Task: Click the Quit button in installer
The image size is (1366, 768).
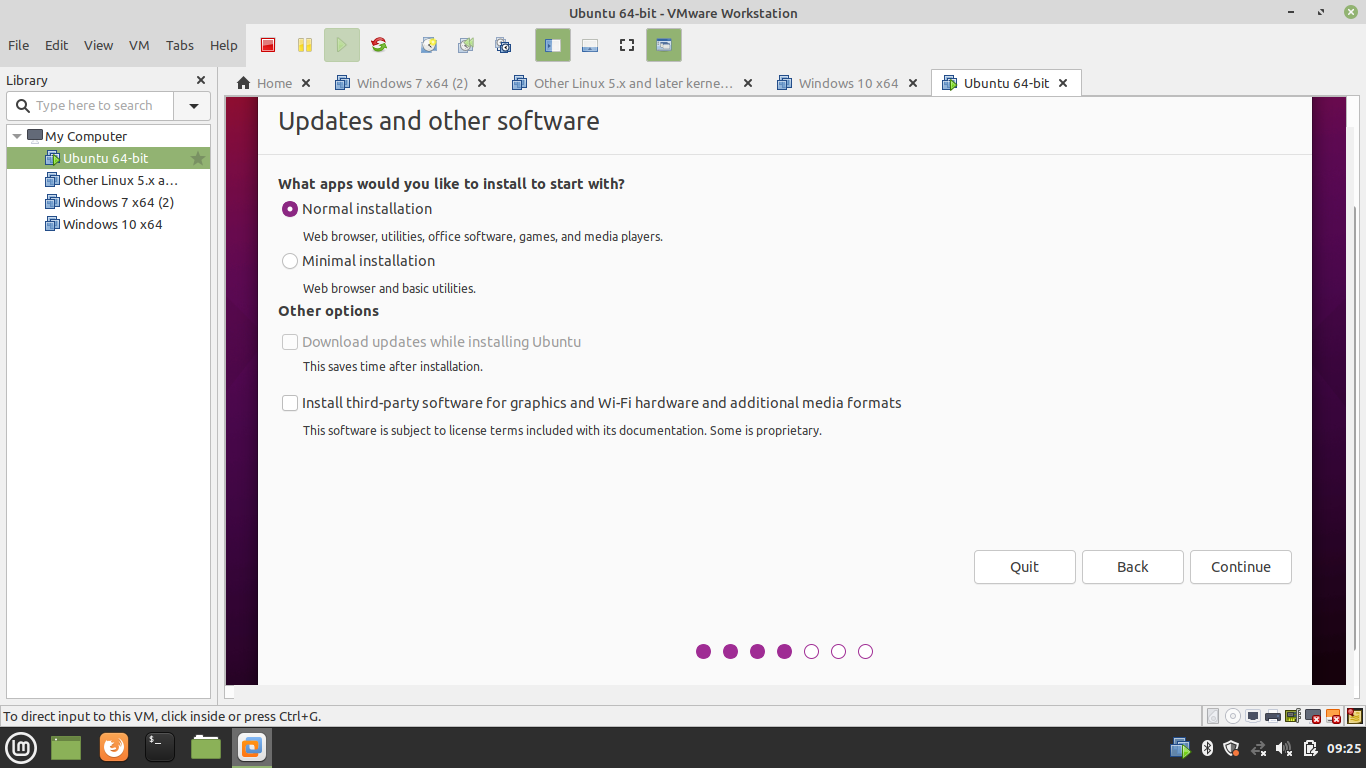Action: point(1025,567)
